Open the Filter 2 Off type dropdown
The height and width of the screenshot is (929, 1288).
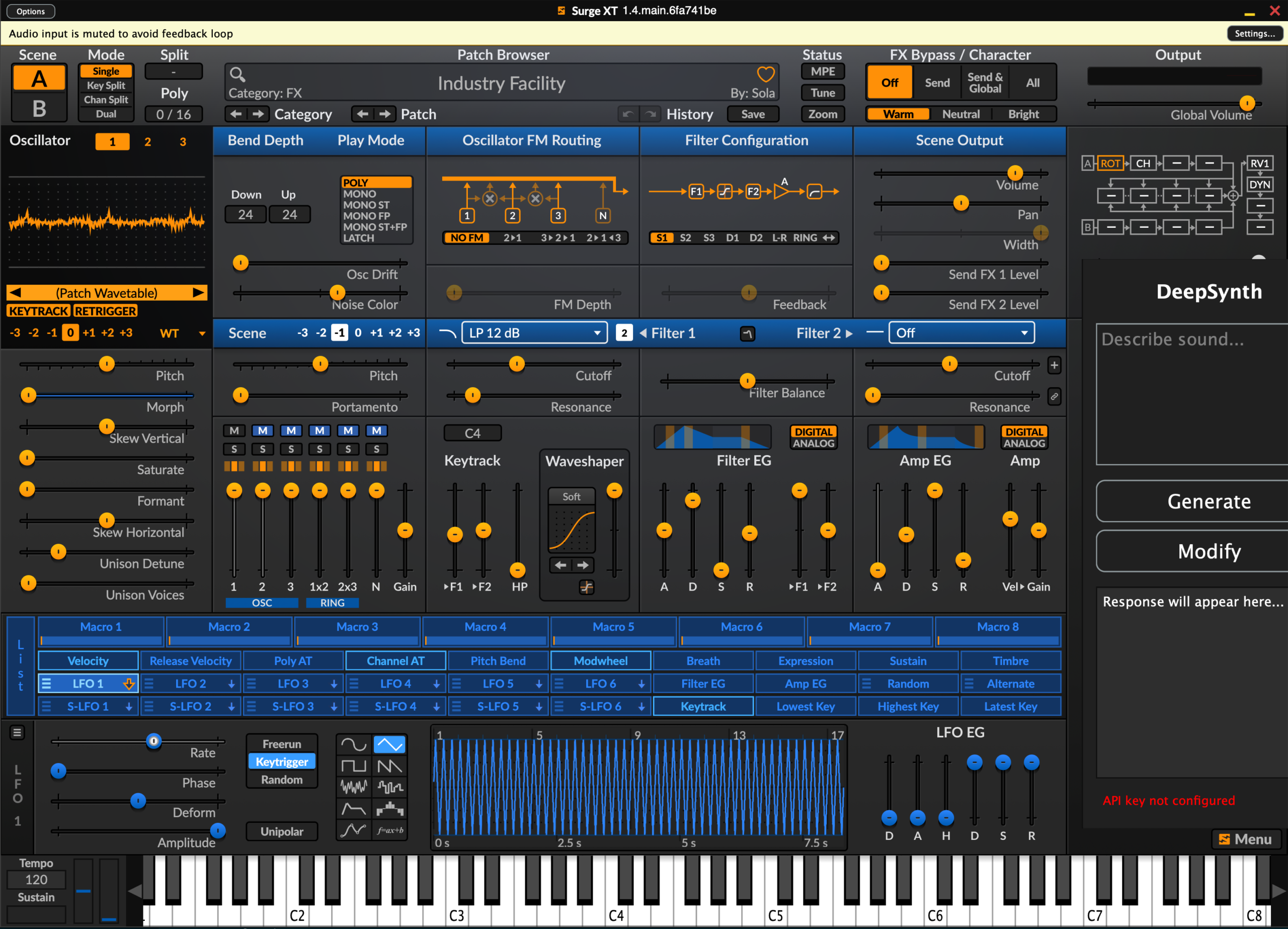(x=961, y=333)
